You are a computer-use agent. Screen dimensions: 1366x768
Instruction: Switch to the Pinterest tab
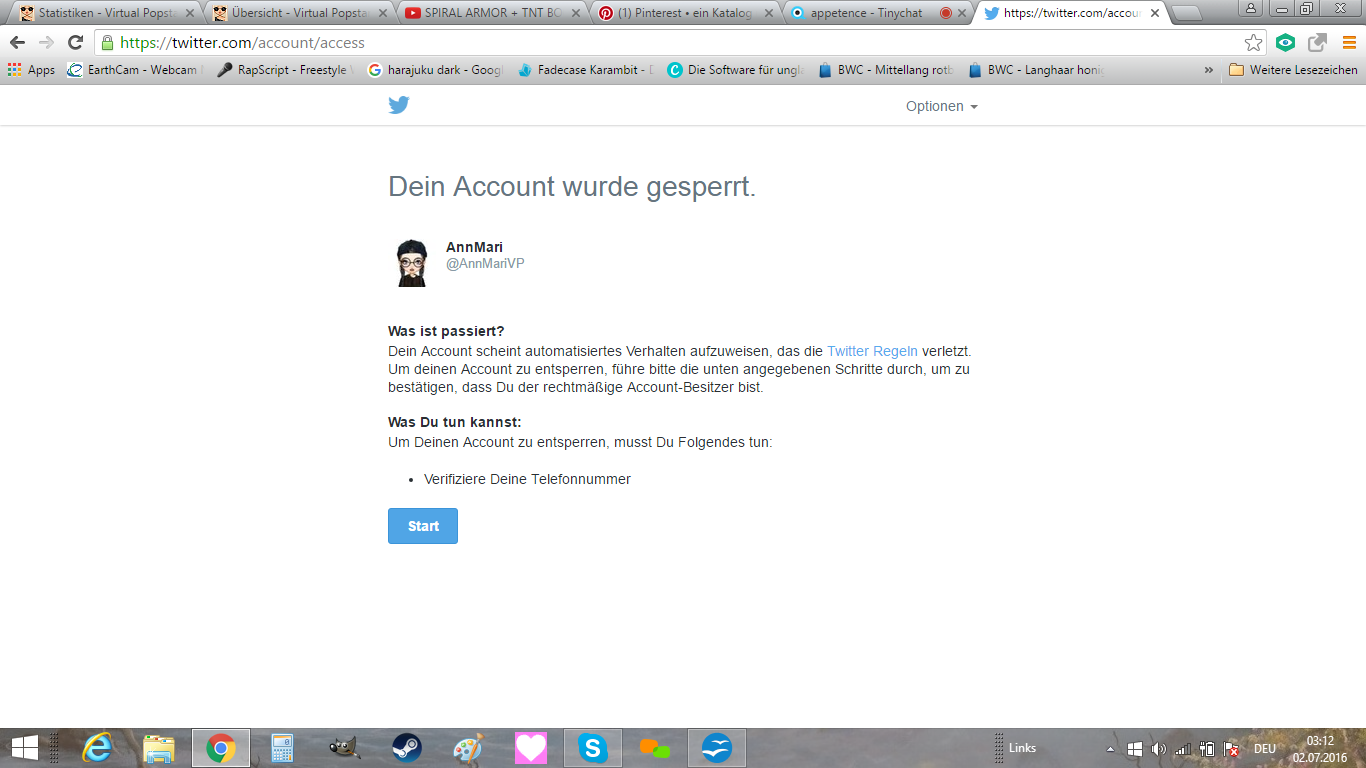[x=684, y=13]
